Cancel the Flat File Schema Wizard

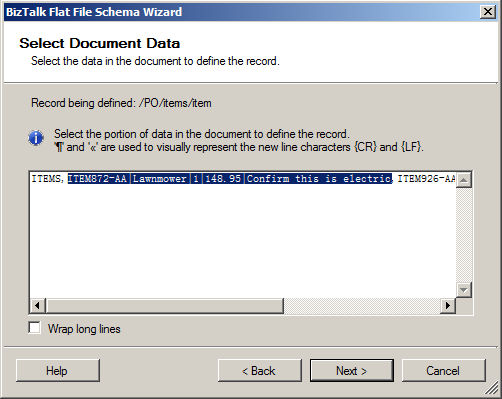click(443, 370)
